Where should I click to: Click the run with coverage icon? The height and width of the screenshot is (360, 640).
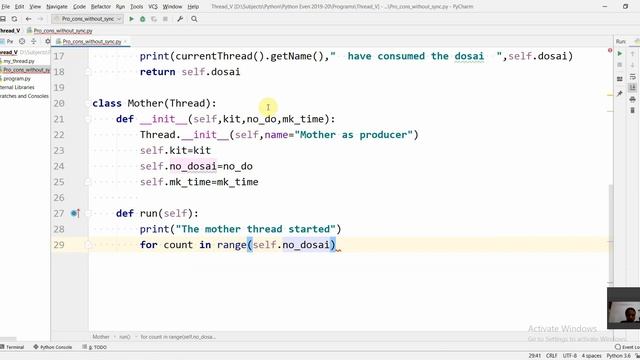pyautogui.click(x=154, y=19)
